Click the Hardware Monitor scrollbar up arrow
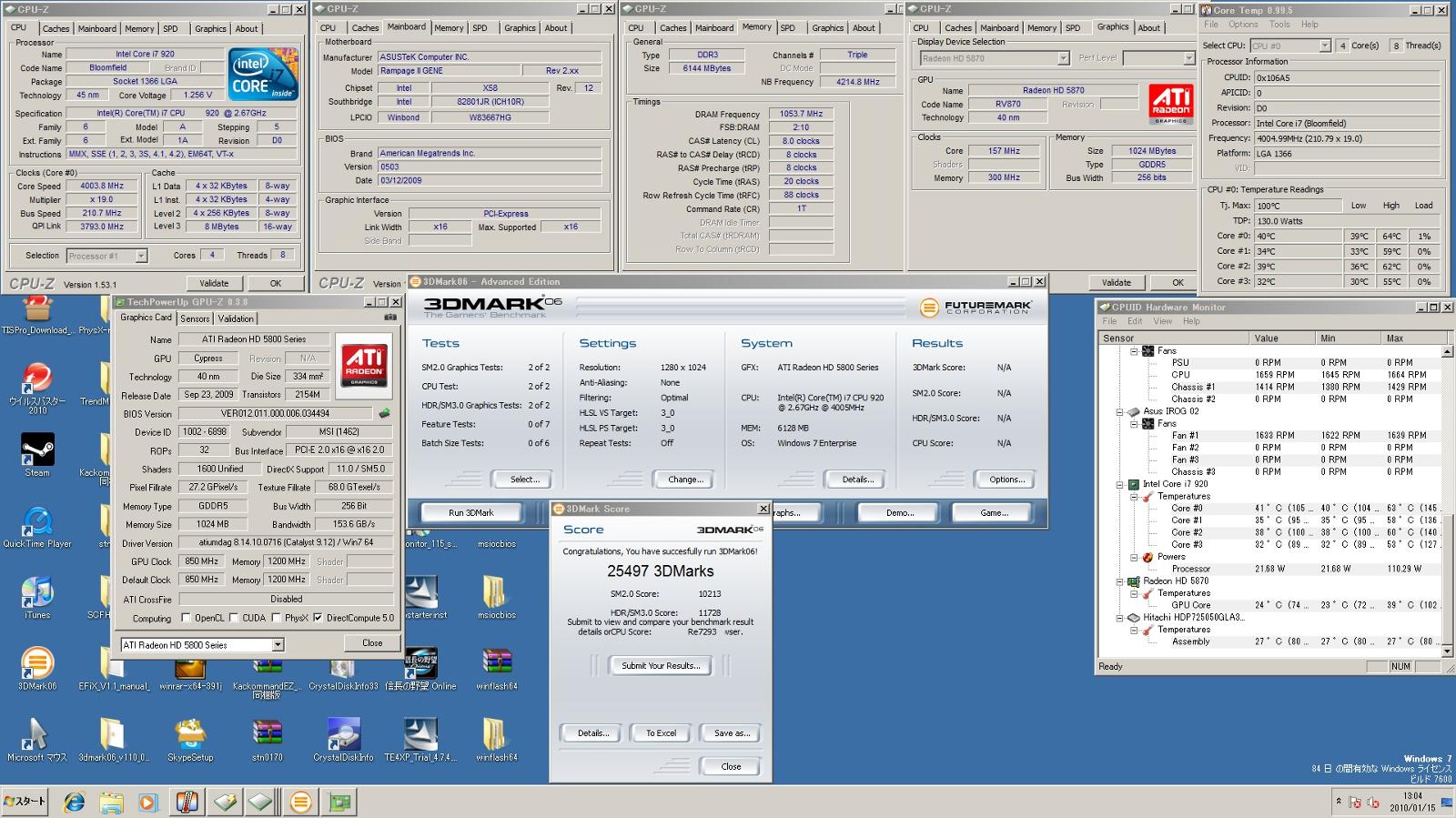This screenshot has height=818, width=1456. point(1447,351)
